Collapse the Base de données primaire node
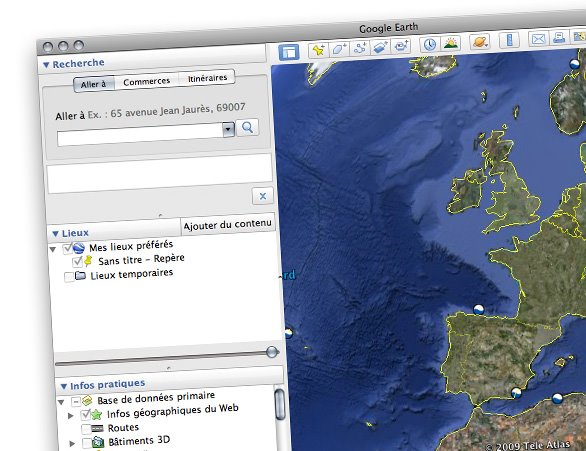This screenshot has height=451, width=586. click(x=61, y=402)
